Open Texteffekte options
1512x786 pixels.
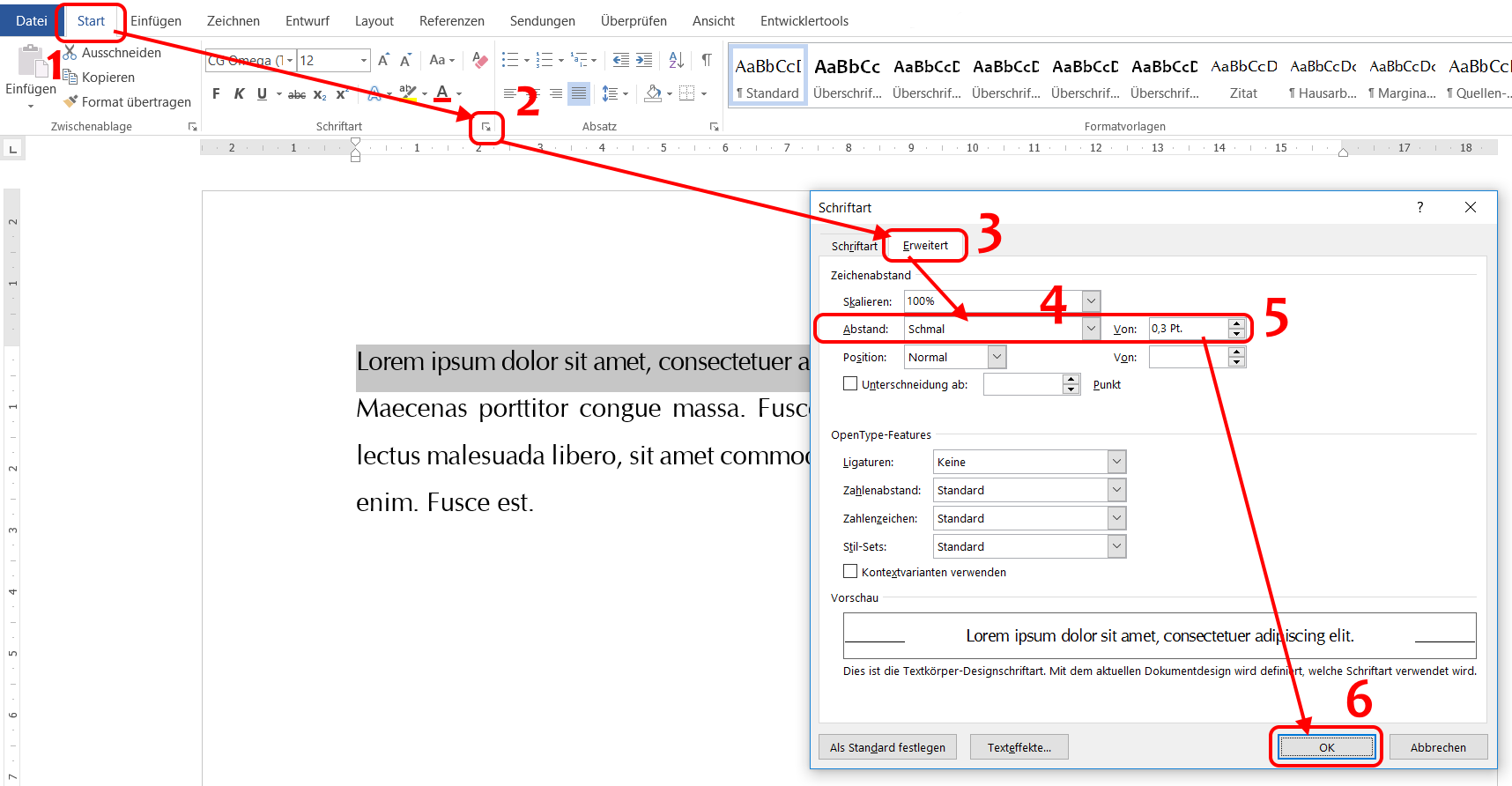pyautogui.click(x=1019, y=747)
